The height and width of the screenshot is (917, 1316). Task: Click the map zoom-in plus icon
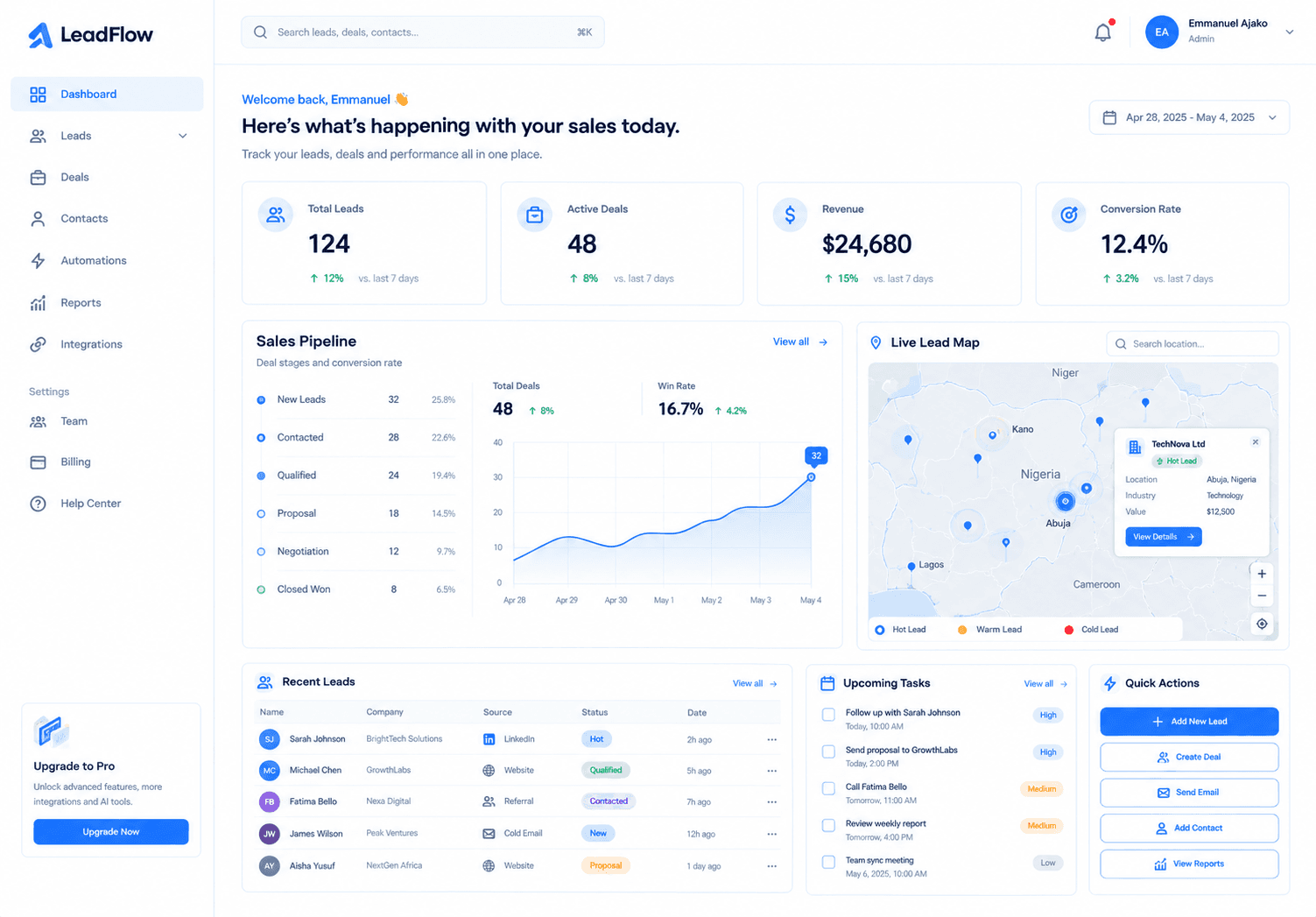tap(1262, 574)
